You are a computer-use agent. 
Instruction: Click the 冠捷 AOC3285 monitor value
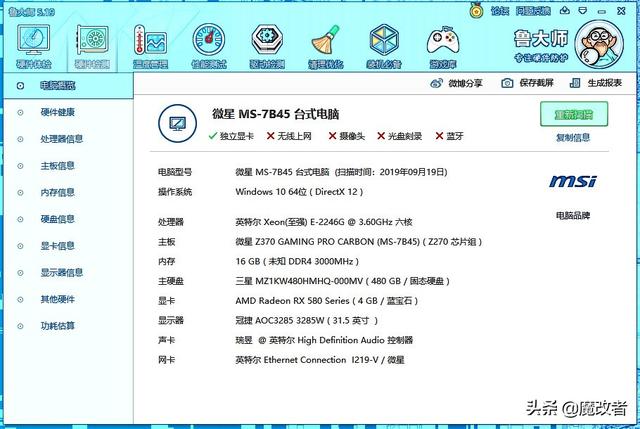pyautogui.click(x=307, y=320)
